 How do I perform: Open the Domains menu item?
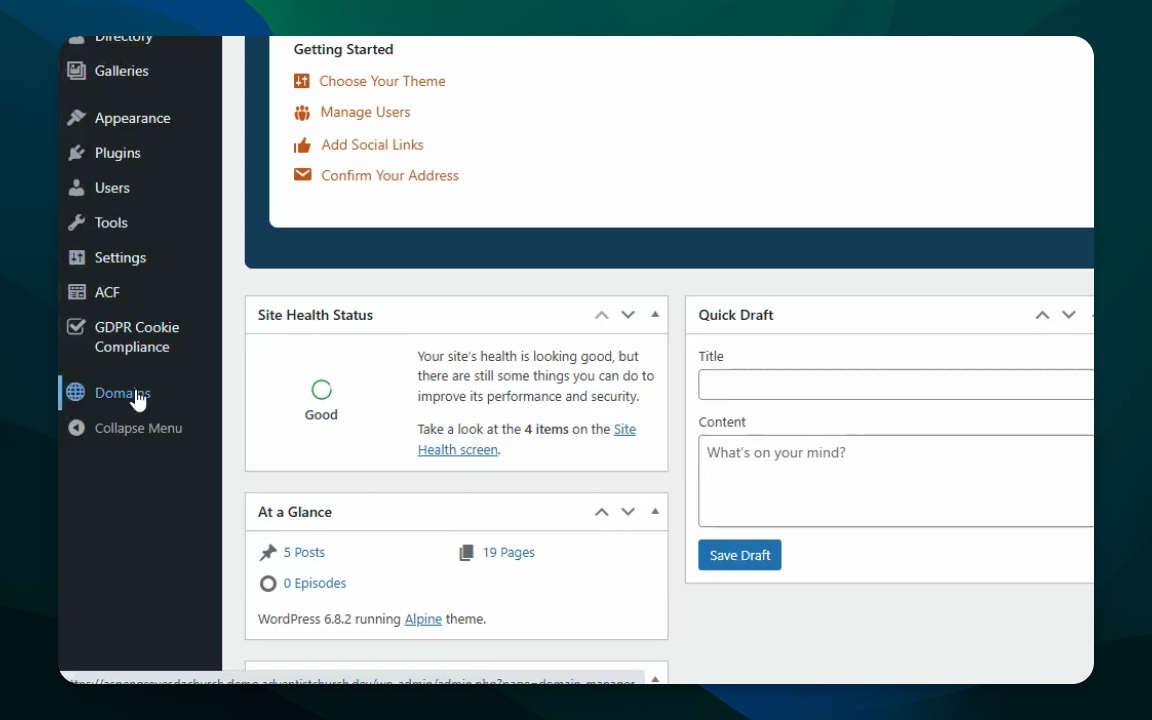123,392
